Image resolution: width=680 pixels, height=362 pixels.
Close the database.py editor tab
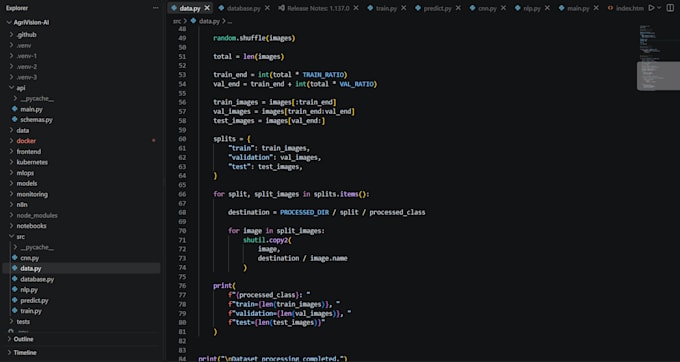(267, 8)
